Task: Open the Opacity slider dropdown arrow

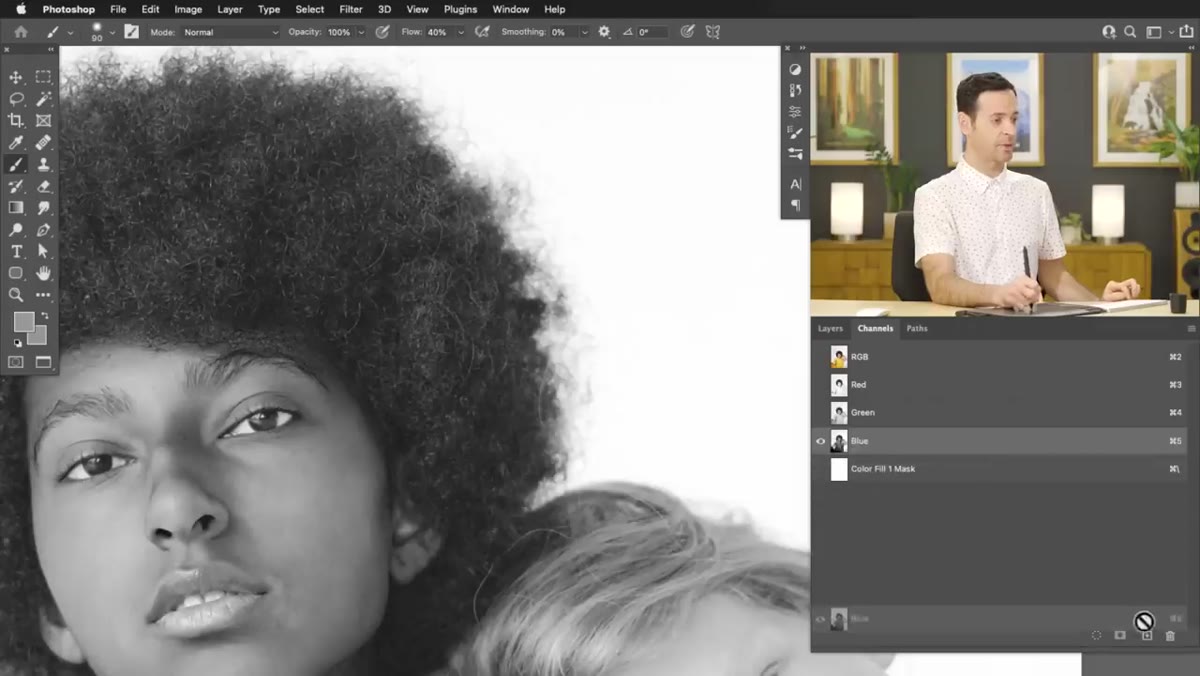Action: pyautogui.click(x=361, y=32)
